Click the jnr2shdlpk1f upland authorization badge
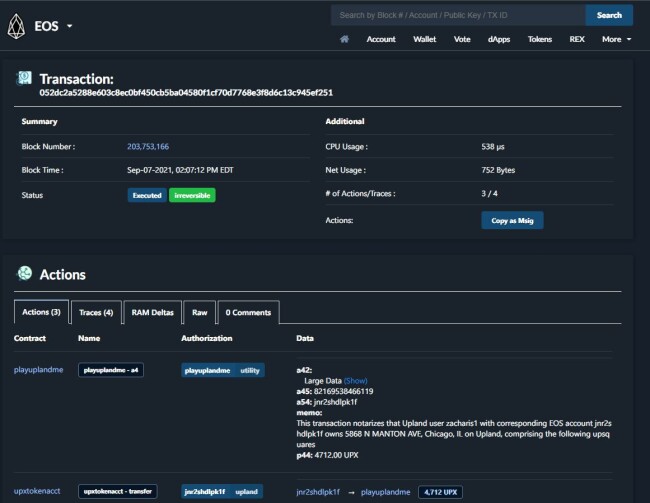Viewport: 650px width, 503px height. click(x=222, y=492)
